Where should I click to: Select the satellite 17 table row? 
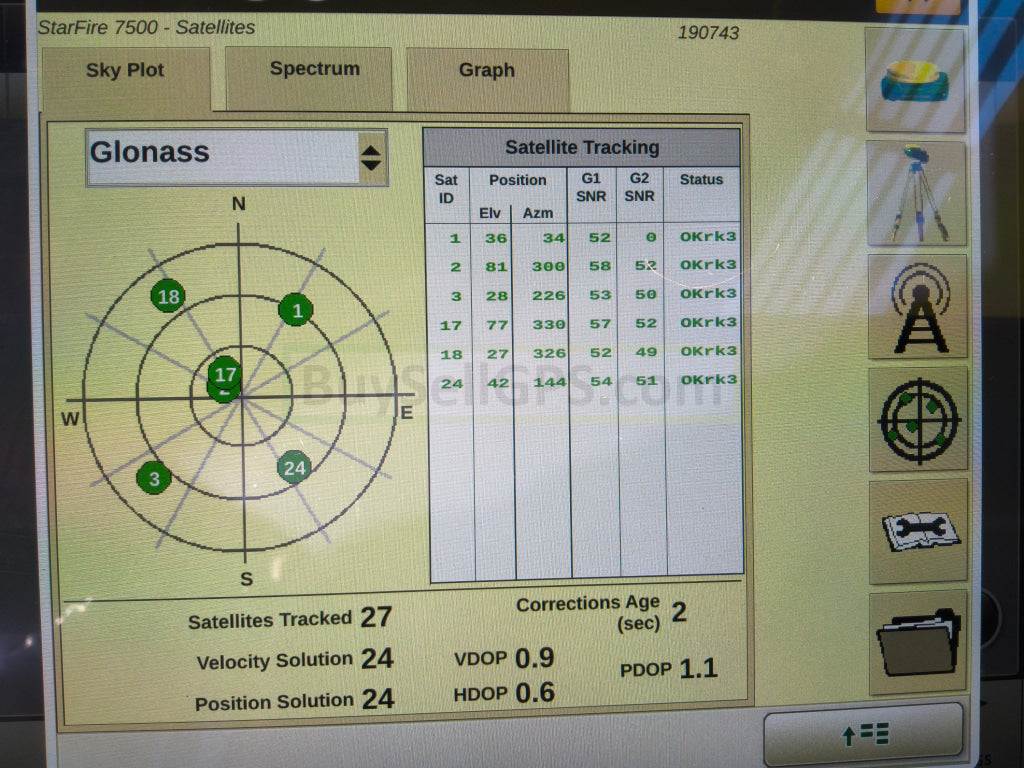[x=582, y=324]
